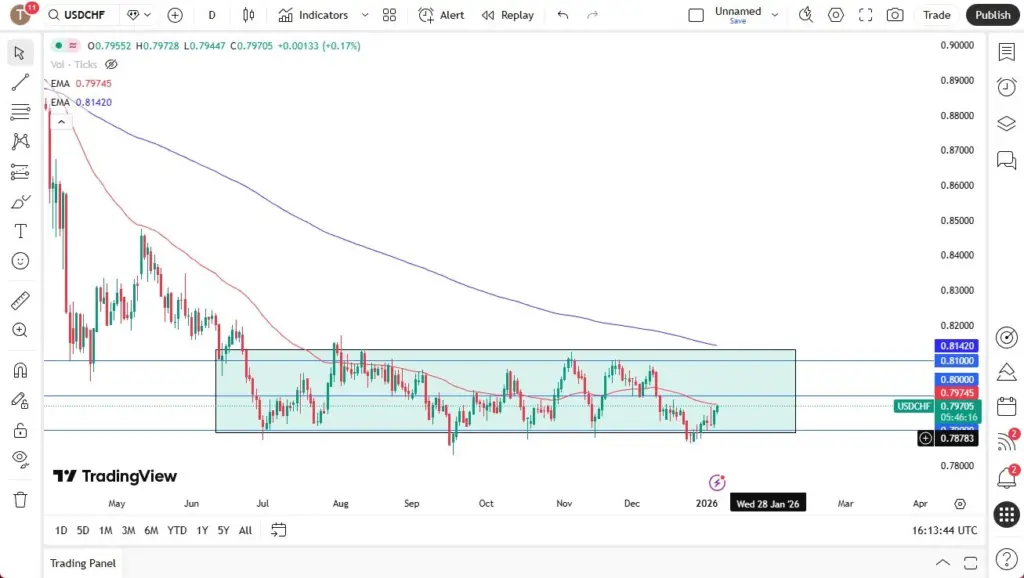This screenshot has height=578, width=1024.
Task: Select the text annotation tool
Action: coord(20,231)
